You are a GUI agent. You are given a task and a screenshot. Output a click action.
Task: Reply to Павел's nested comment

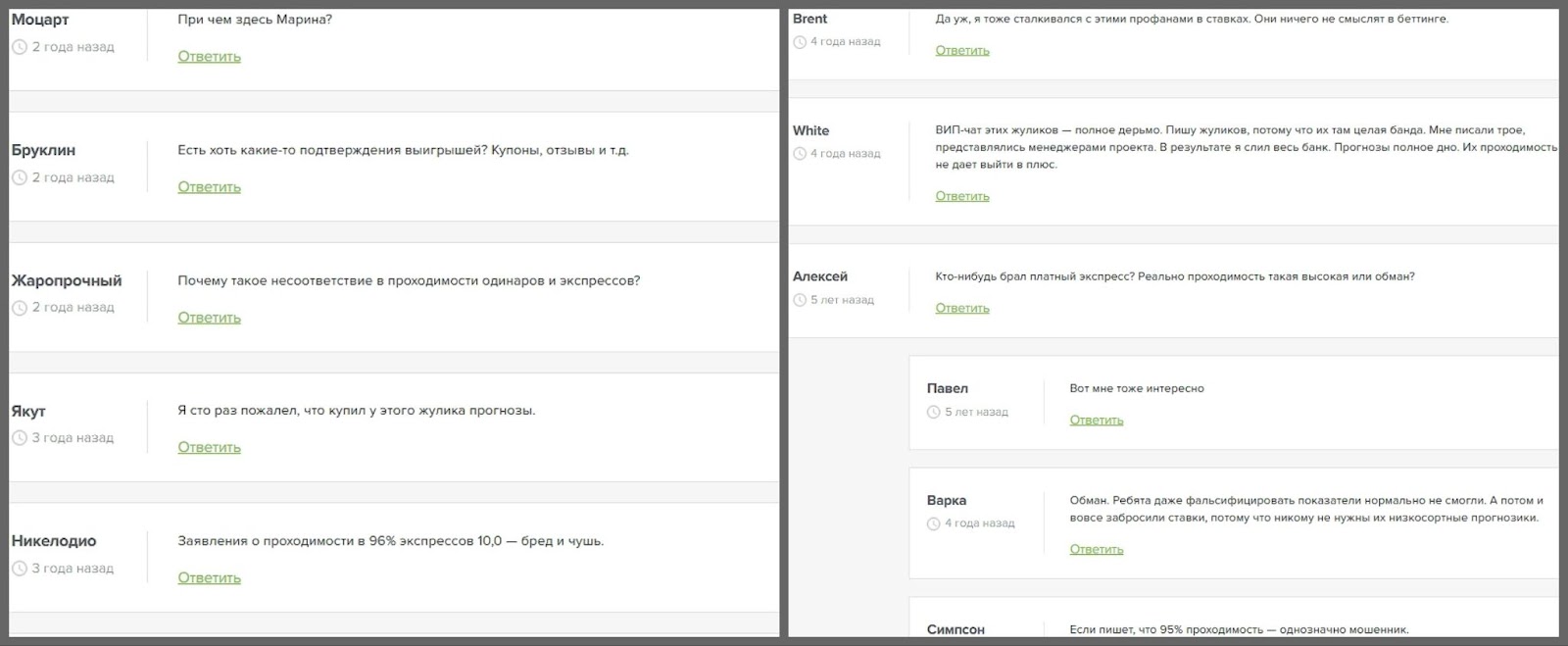1096,421
